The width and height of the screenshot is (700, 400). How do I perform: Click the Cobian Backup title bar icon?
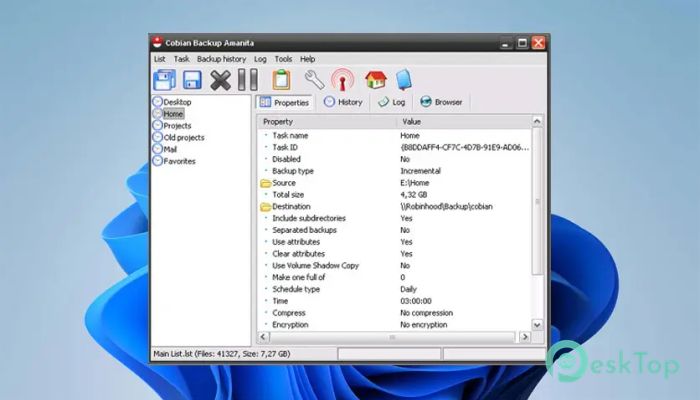[157, 42]
